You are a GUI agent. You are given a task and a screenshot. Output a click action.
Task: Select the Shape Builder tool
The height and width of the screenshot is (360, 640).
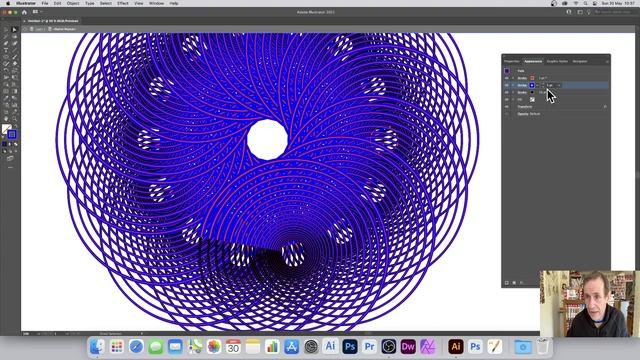pyautogui.click(x=6, y=84)
